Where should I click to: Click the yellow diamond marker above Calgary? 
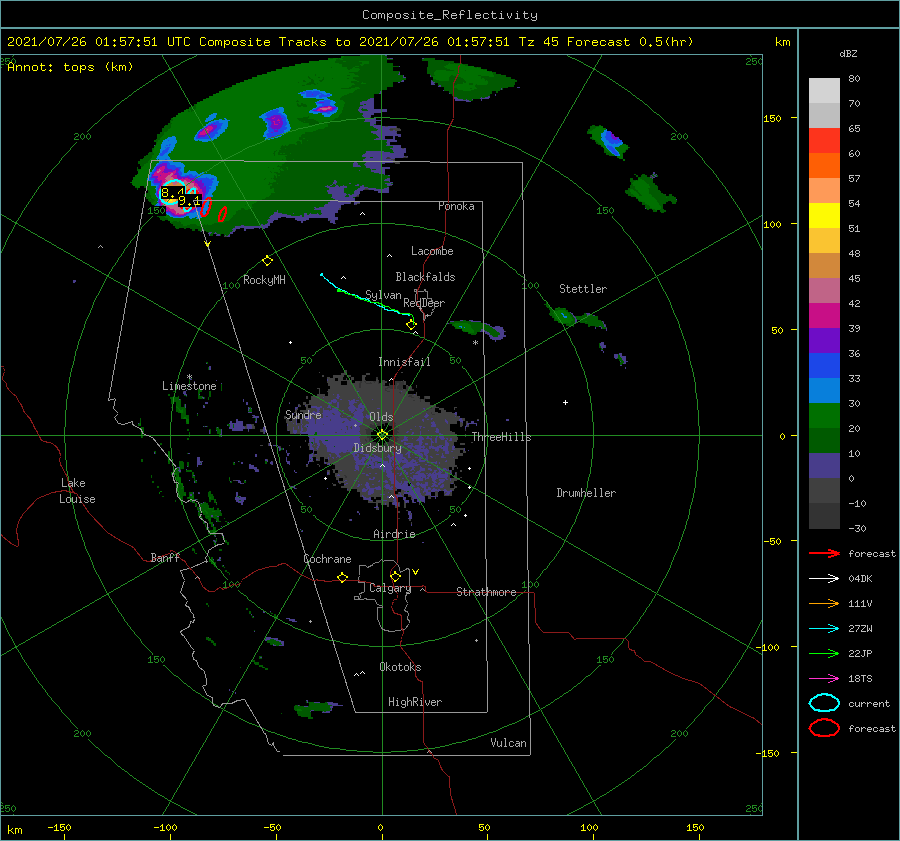point(395,576)
